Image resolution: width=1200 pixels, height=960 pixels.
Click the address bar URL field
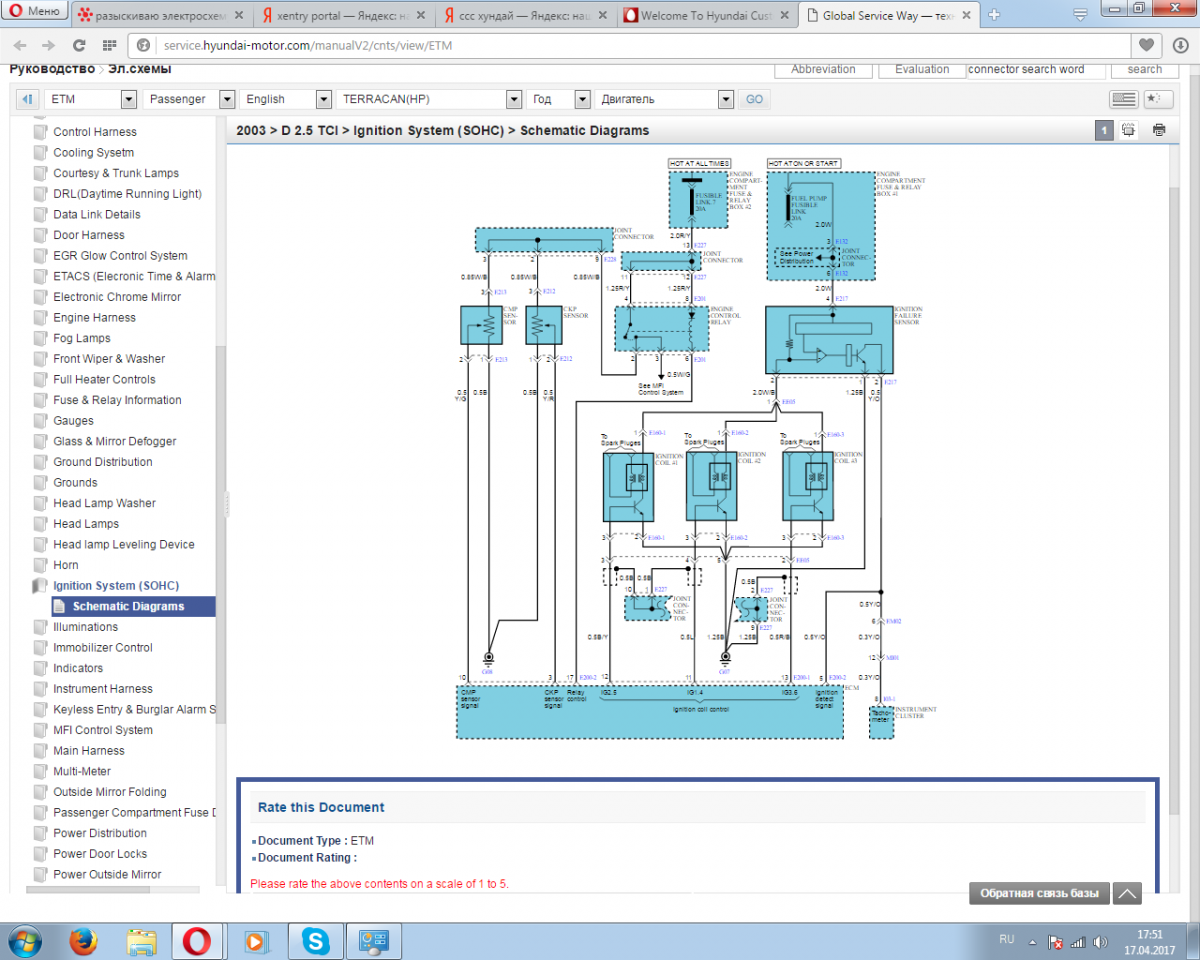(640, 45)
